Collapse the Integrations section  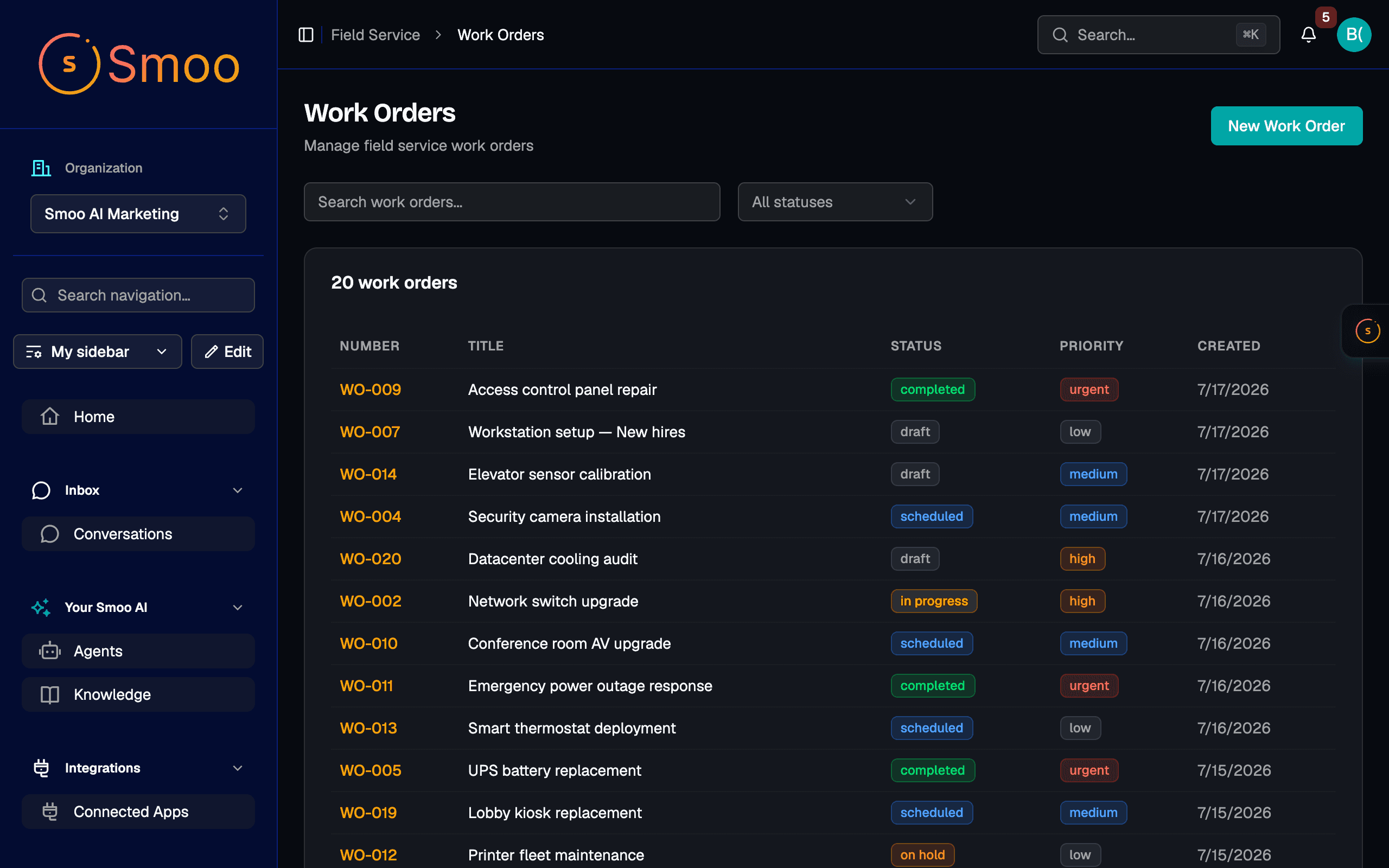(237, 768)
